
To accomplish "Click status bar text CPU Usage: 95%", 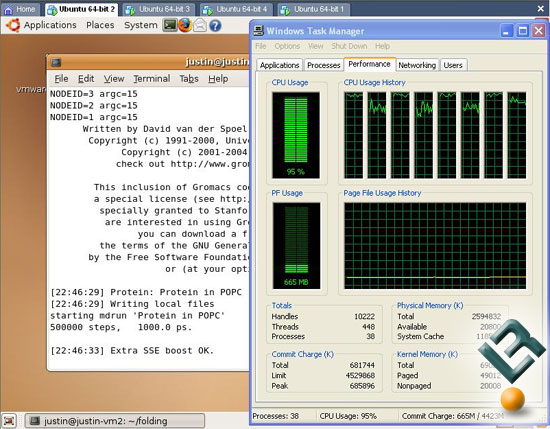I will coord(348,416).
